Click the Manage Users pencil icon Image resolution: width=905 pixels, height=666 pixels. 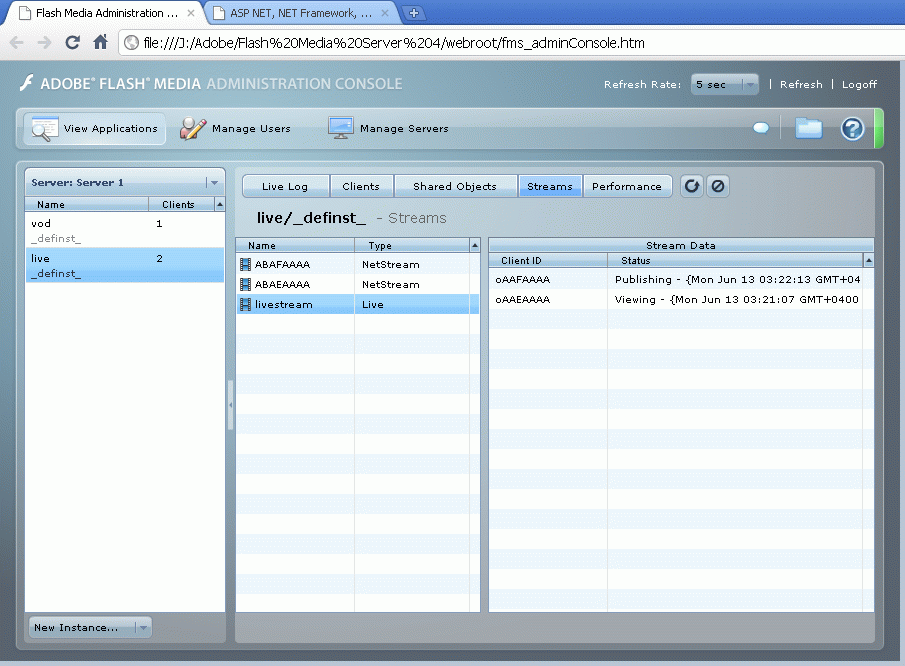point(192,128)
